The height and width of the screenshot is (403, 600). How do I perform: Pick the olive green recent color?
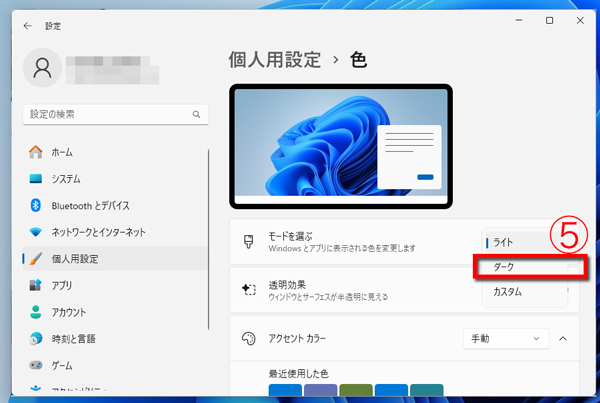(x=355, y=391)
